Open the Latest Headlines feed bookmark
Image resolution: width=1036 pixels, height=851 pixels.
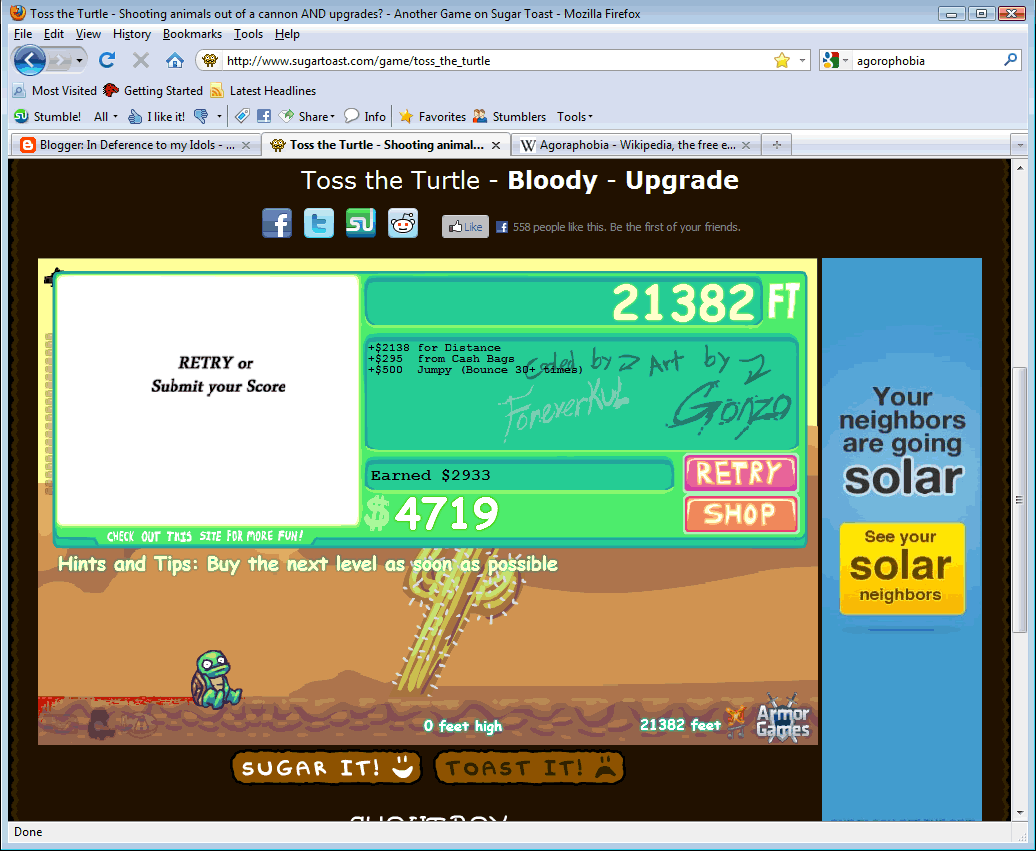pyautogui.click(x=263, y=91)
